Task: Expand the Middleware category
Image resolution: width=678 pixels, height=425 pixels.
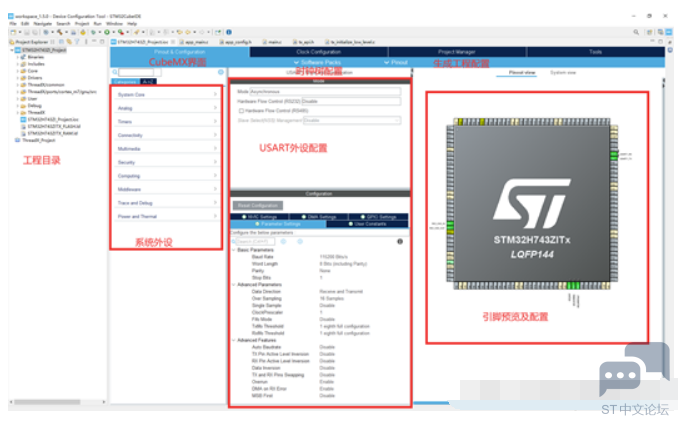Action: [x=167, y=189]
